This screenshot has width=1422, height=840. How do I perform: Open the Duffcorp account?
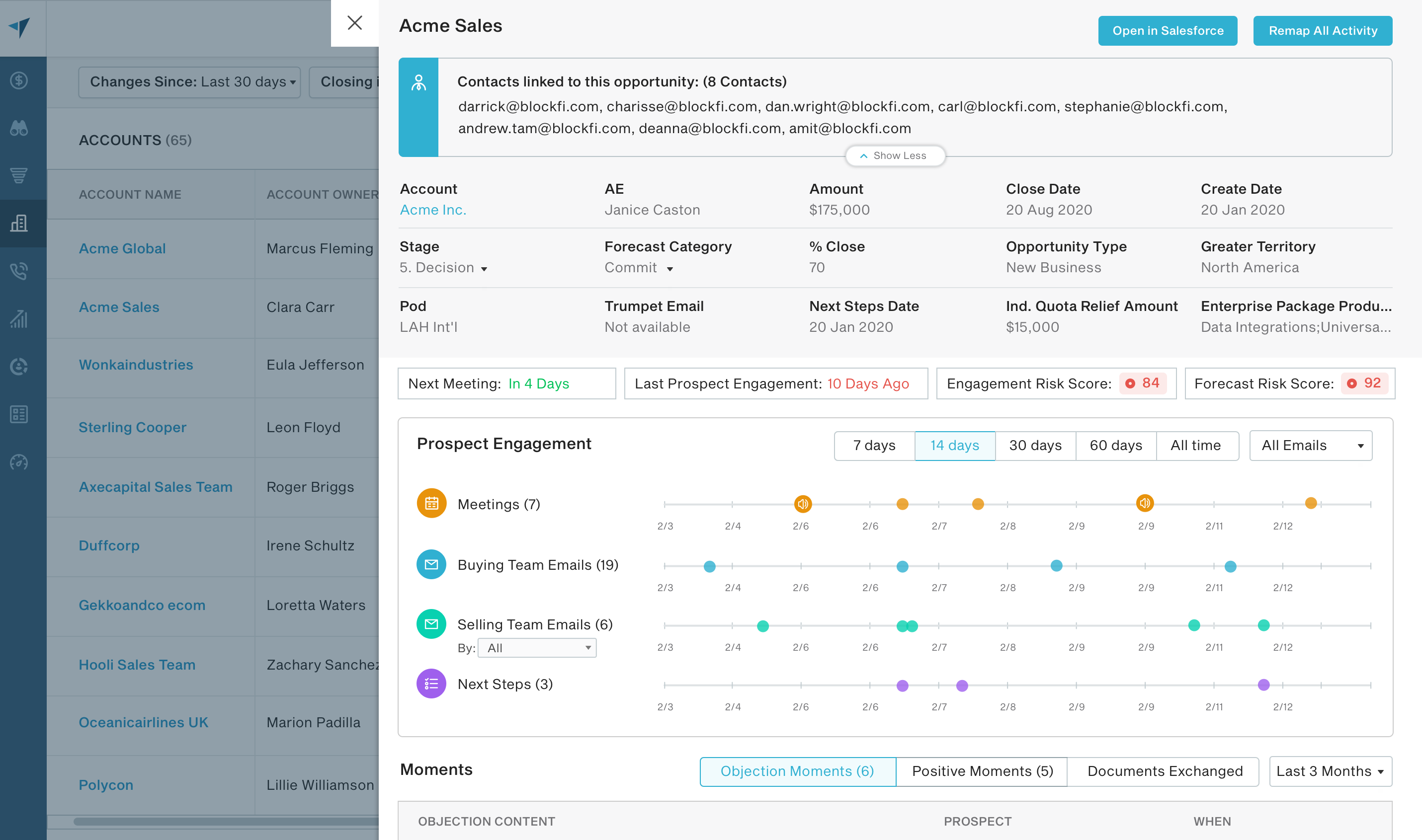click(109, 546)
